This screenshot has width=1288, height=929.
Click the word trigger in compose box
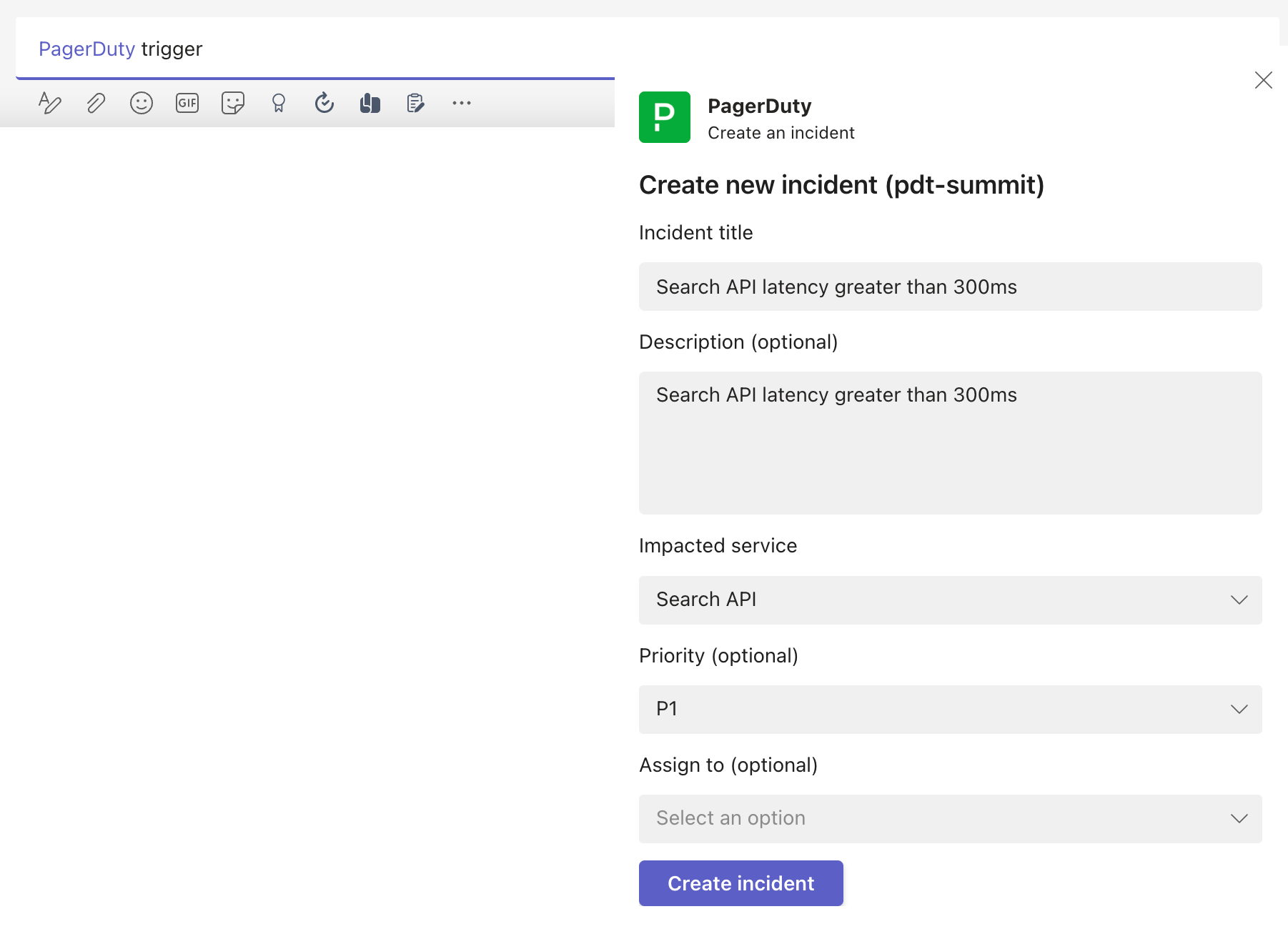(172, 49)
